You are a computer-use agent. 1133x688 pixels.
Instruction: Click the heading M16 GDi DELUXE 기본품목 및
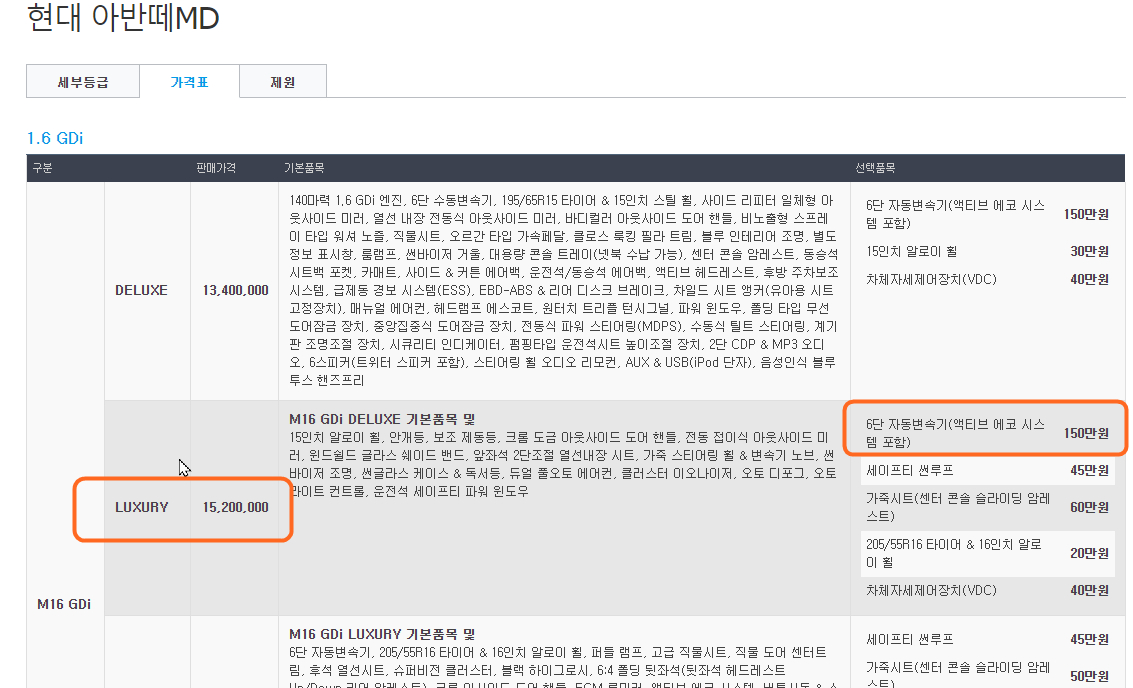(x=382, y=419)
